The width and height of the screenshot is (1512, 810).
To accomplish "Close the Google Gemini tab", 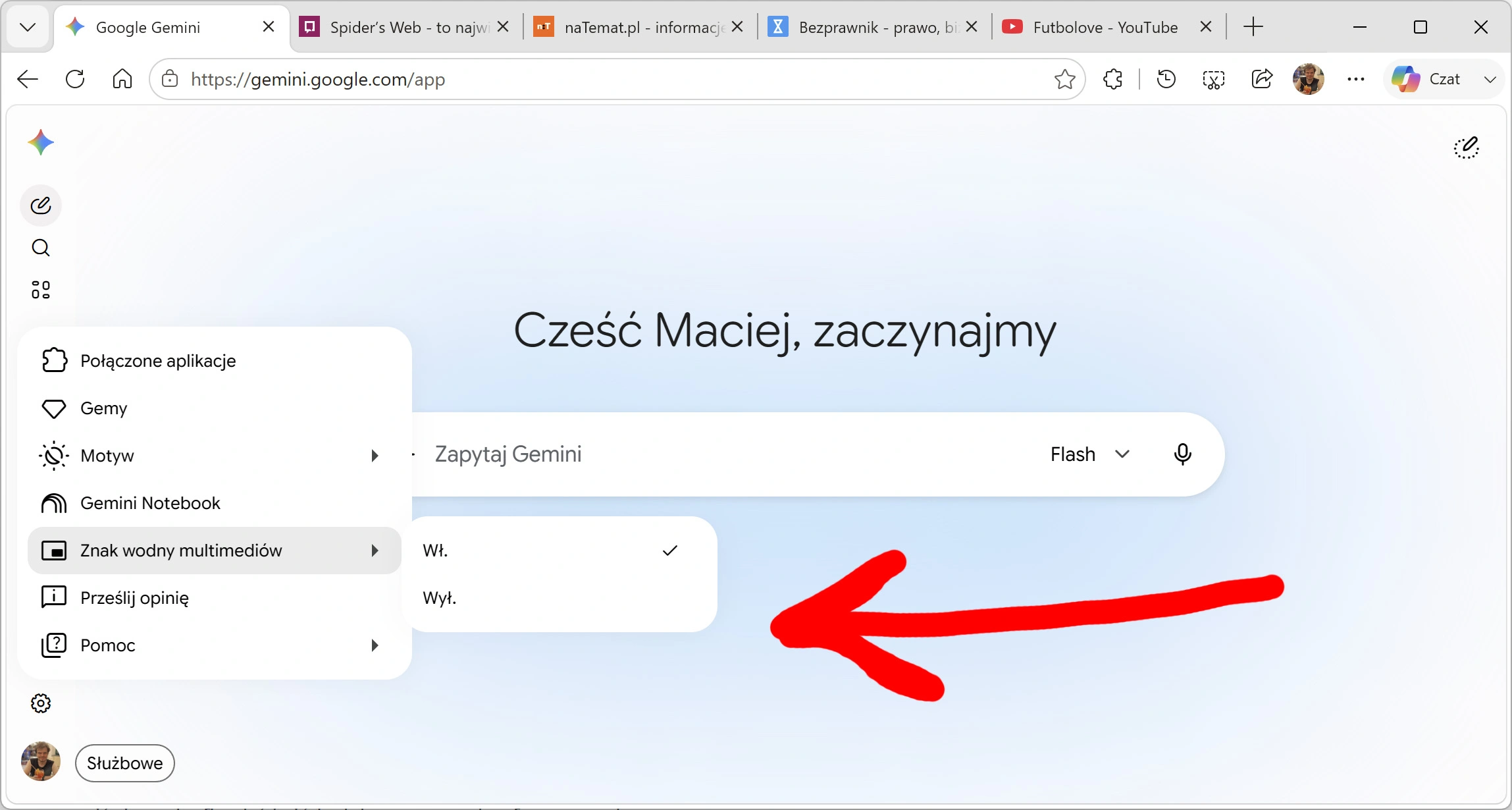I will click(269, 27).
